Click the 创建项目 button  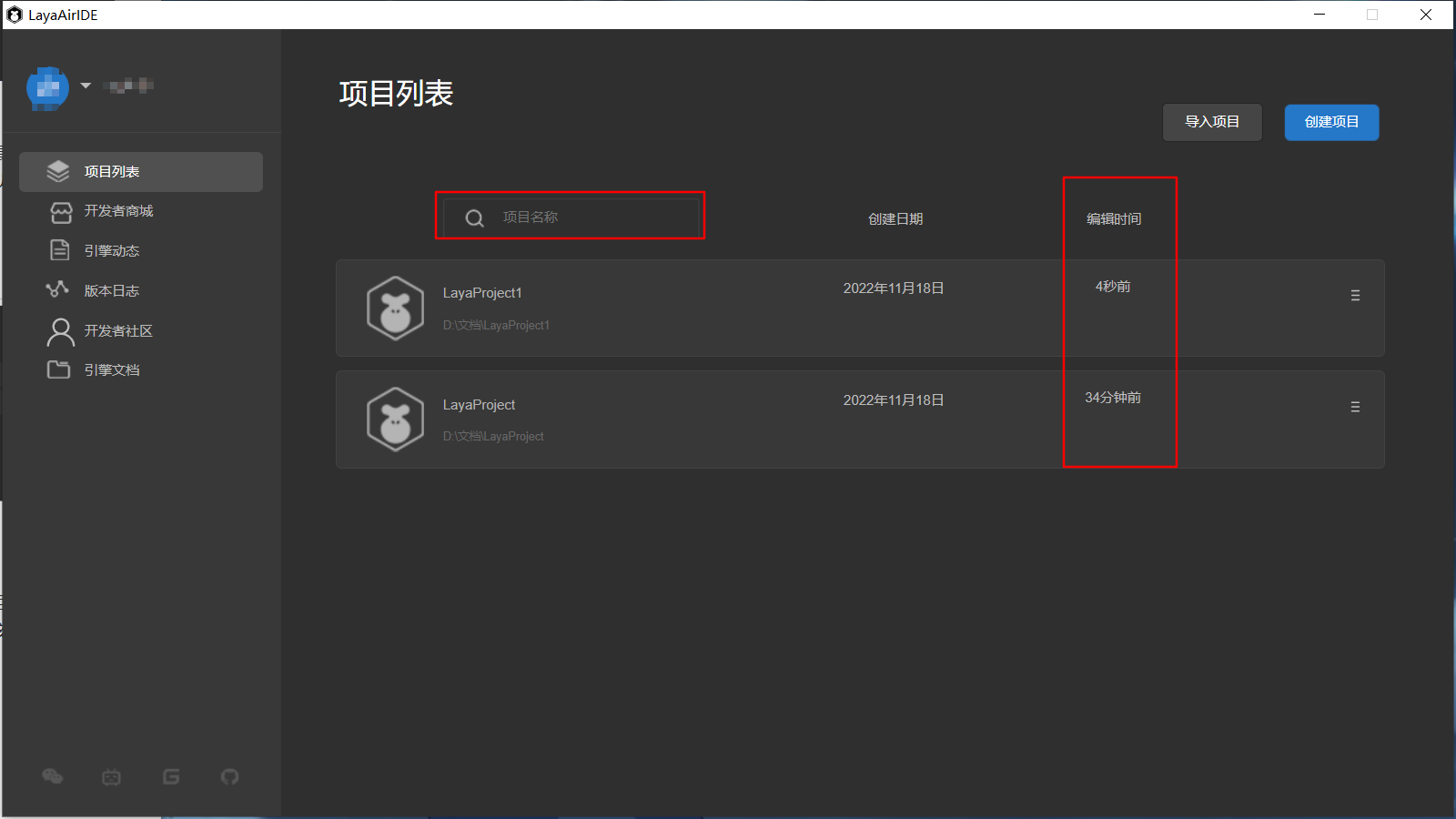1331,122
